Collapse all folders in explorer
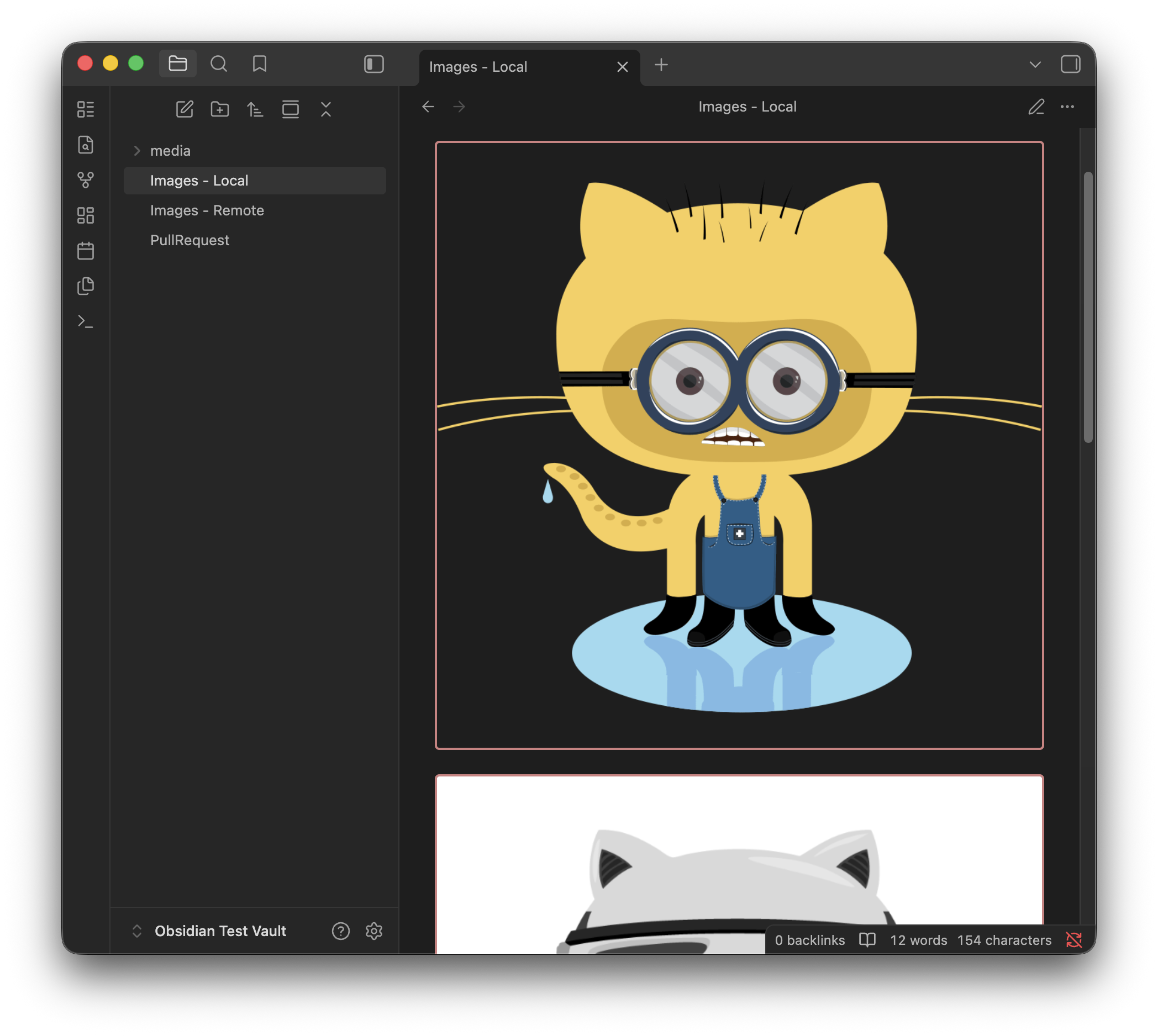Image resolution: width=1158 pixels, height=1036 pixels. tap(326, 109)
